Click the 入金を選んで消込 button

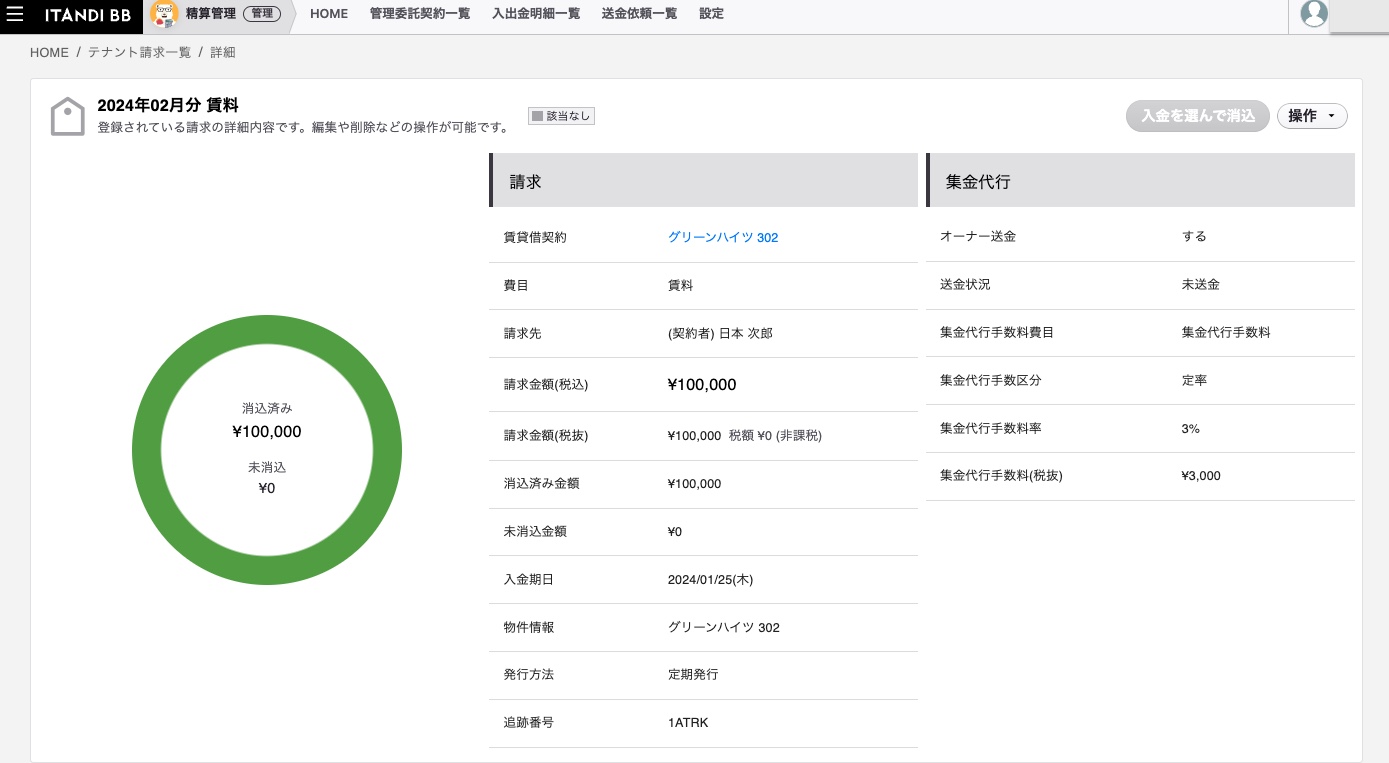1198,116
